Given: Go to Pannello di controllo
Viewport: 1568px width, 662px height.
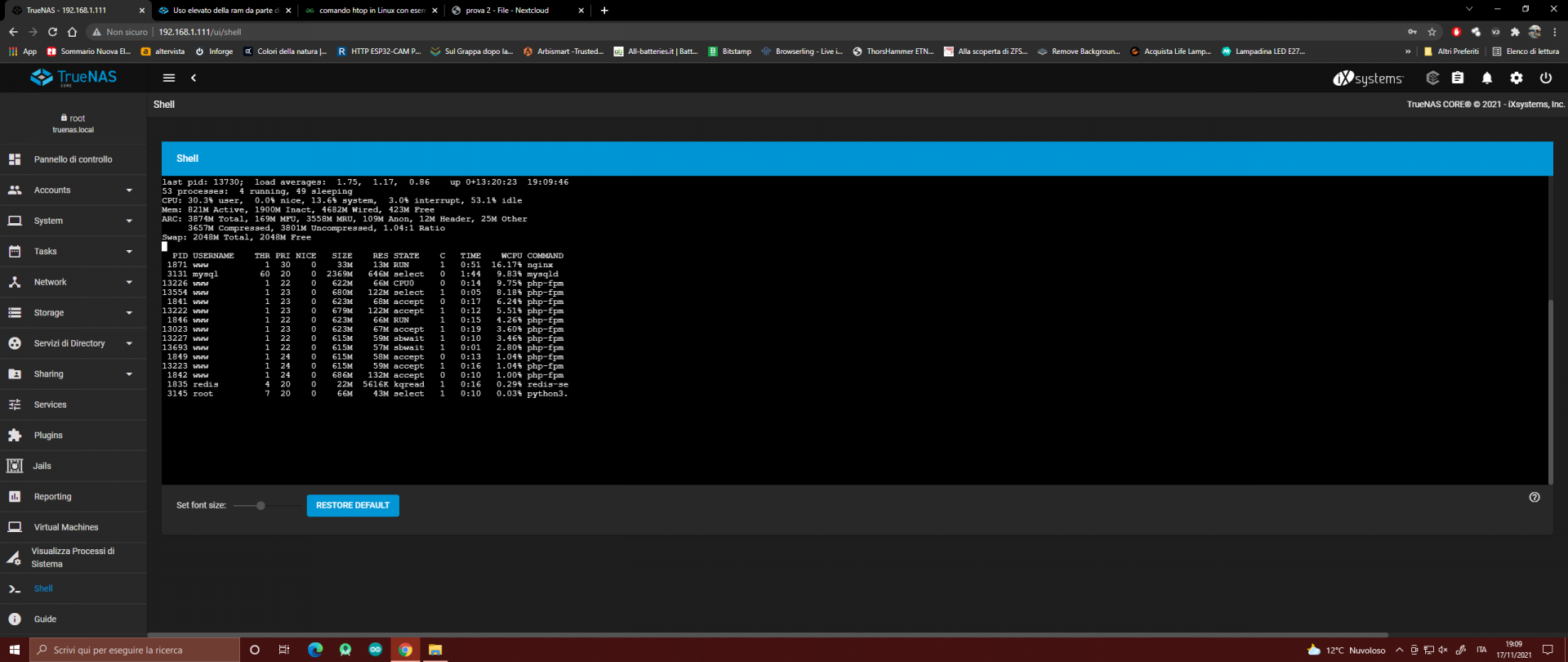Looking at the screenshot, I should tap(73, 159).
